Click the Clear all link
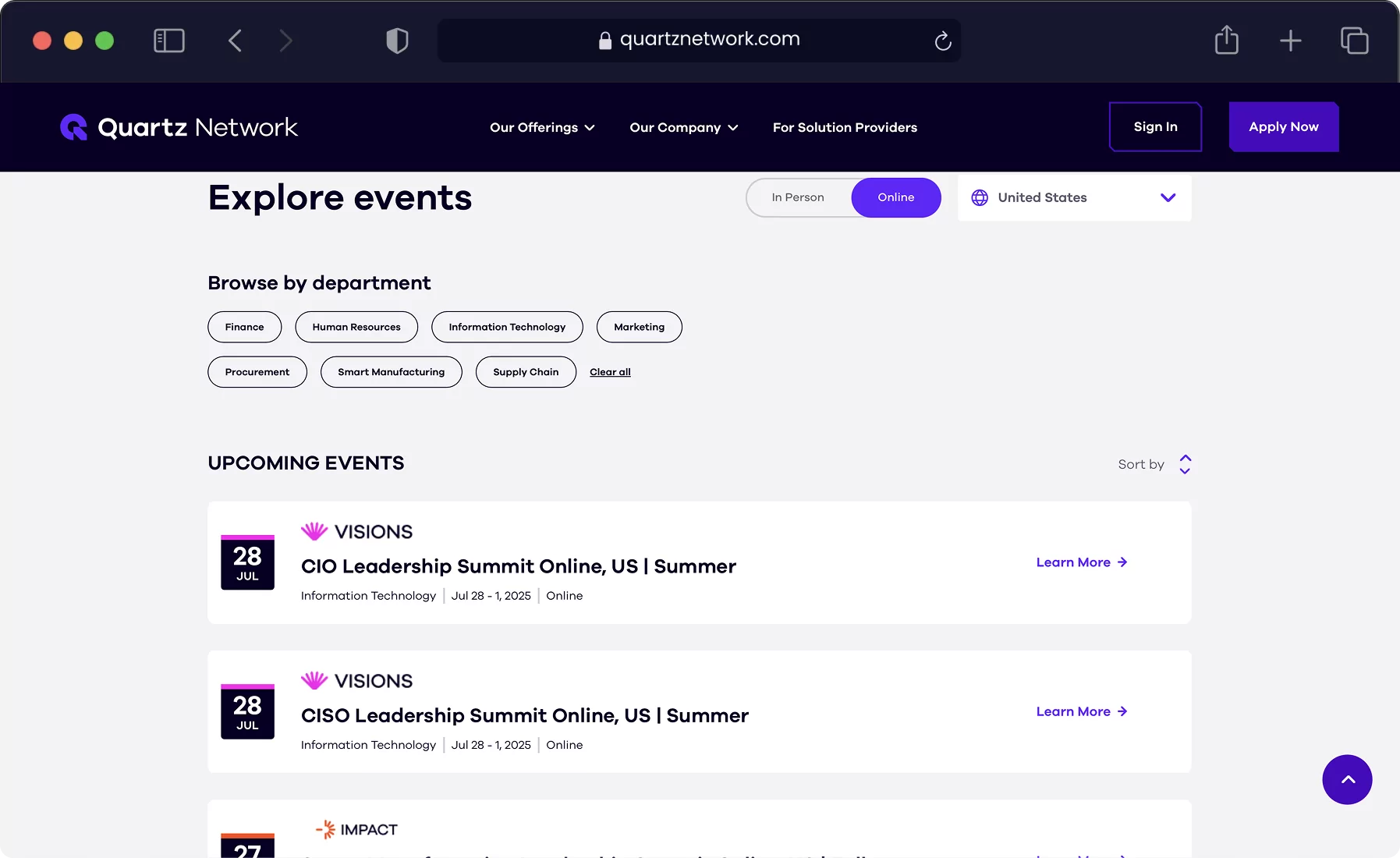 [x=610, y=372]
